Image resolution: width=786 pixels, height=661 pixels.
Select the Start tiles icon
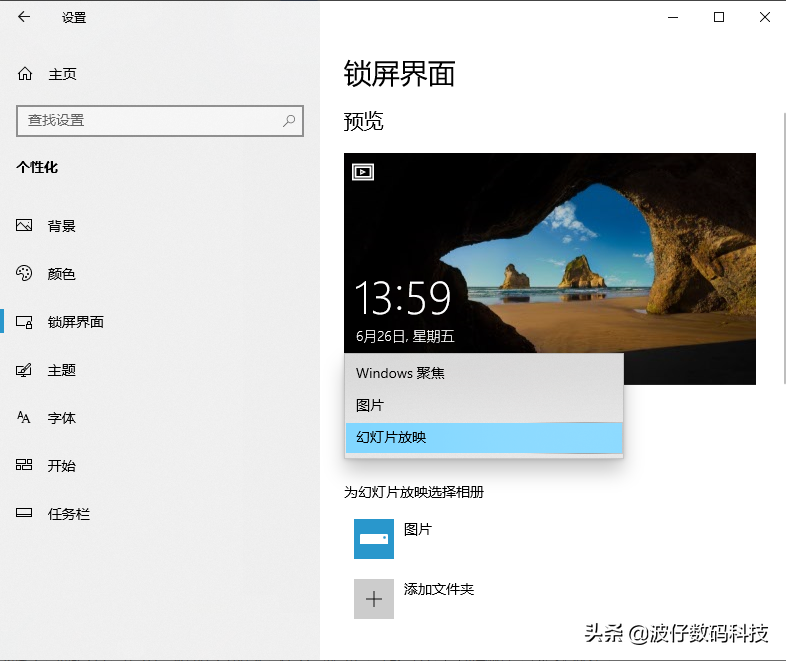coord(24,465)
